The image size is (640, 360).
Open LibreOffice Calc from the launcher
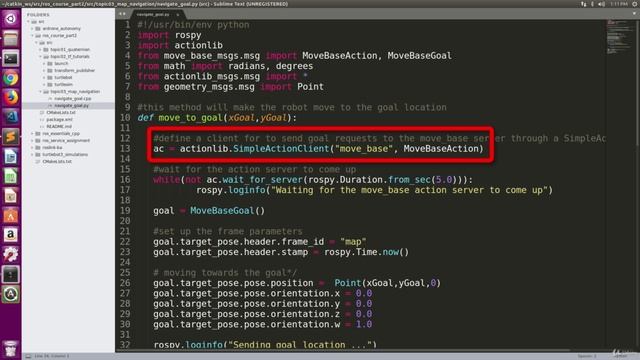11,176
